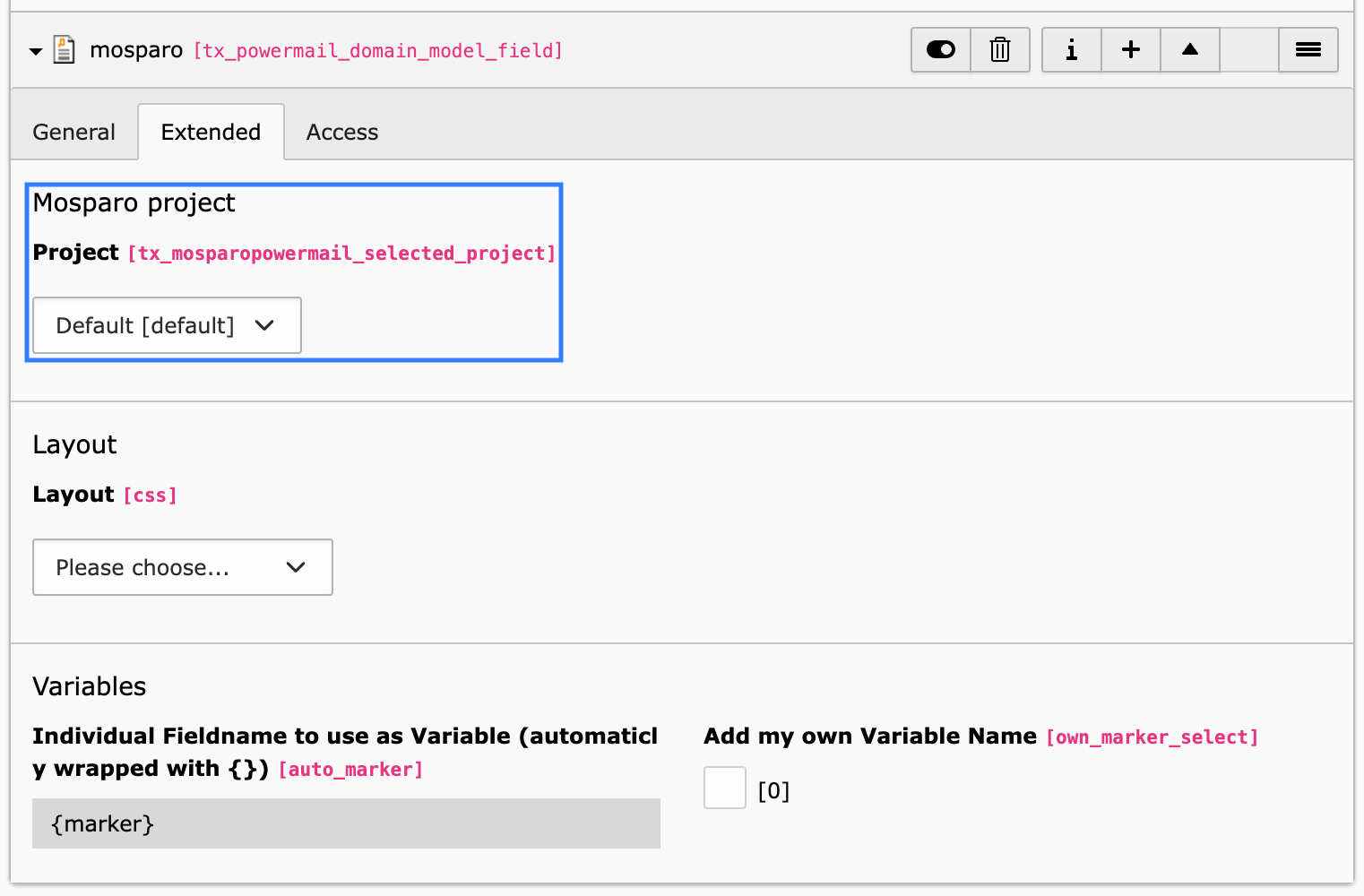This screenshot has width=1364, height=896.
Task: Open the Access tab
Action: pyautogui.click(x=342, y=132)
